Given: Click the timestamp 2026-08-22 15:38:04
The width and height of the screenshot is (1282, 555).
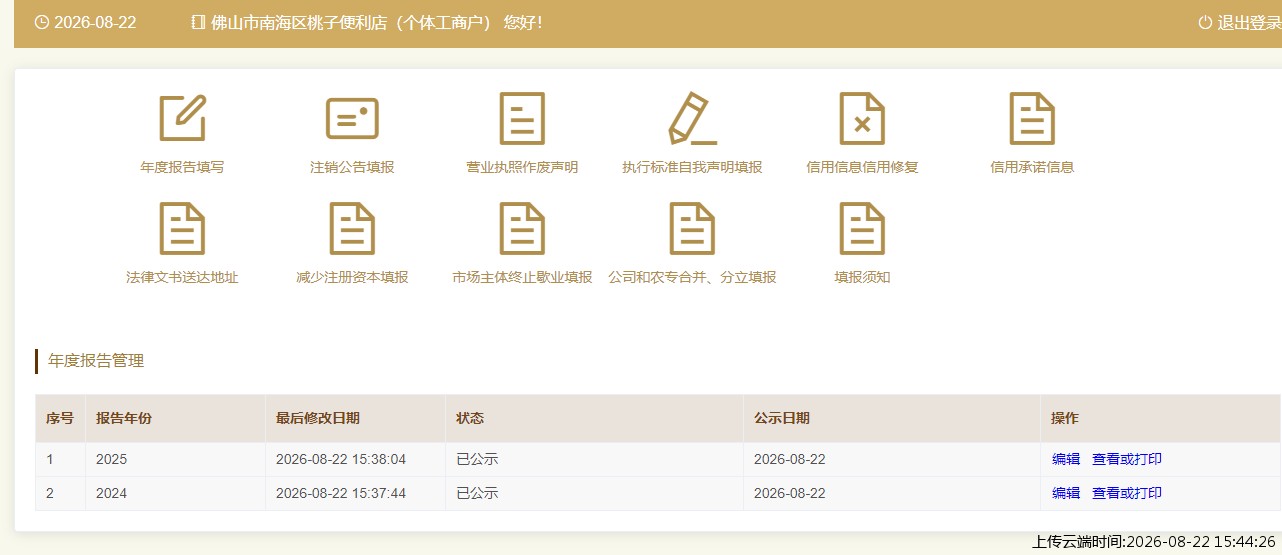Looking at the screenshot, I should click(x=341, y=460).
